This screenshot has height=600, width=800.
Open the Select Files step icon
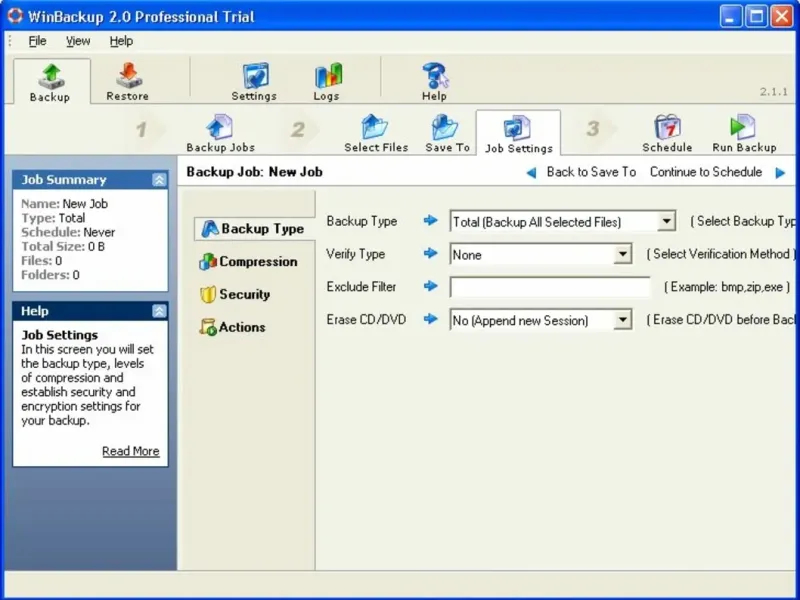pos(376,134)
